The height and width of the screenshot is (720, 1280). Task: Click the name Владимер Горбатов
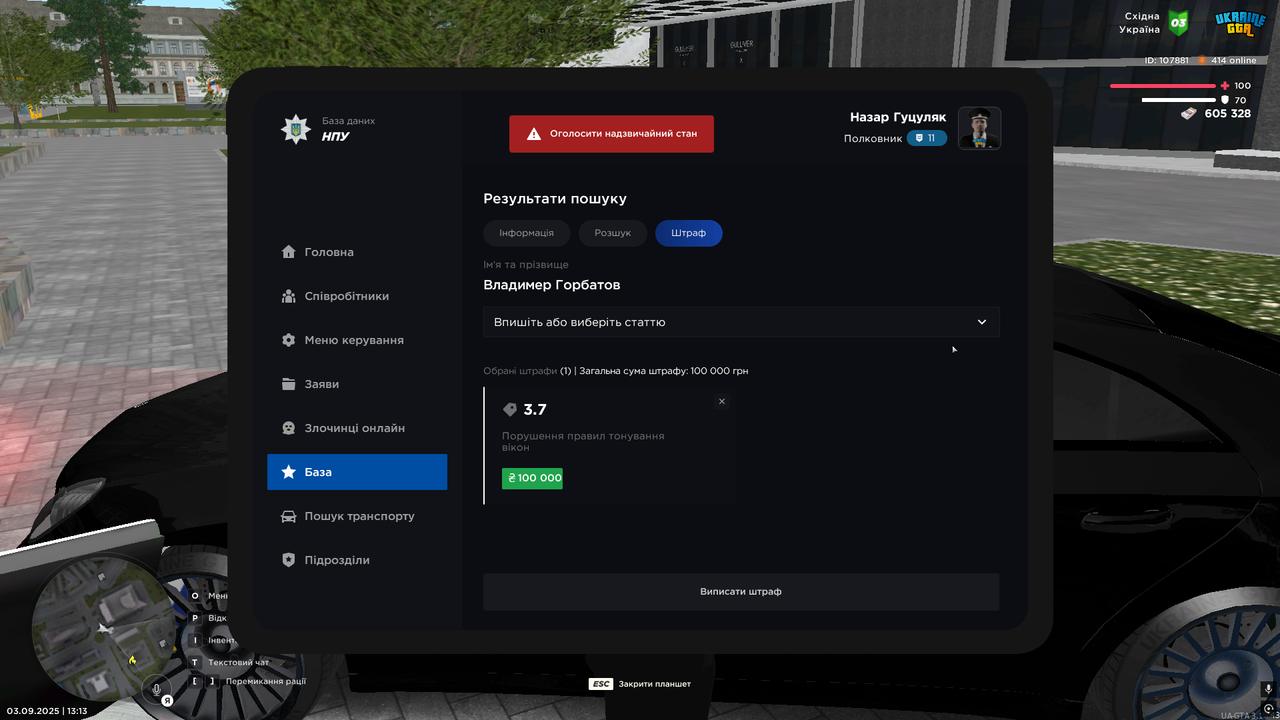pos(552,285)
